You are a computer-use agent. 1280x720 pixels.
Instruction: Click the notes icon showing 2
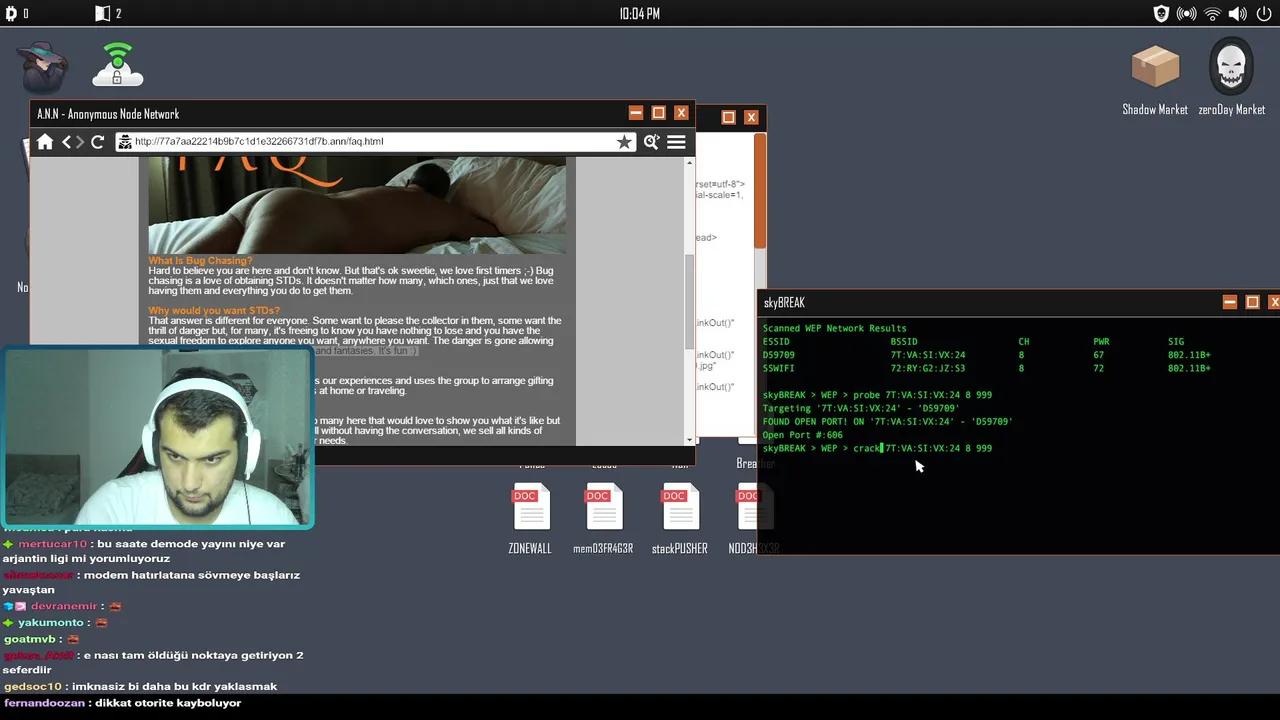pos(102,14)
